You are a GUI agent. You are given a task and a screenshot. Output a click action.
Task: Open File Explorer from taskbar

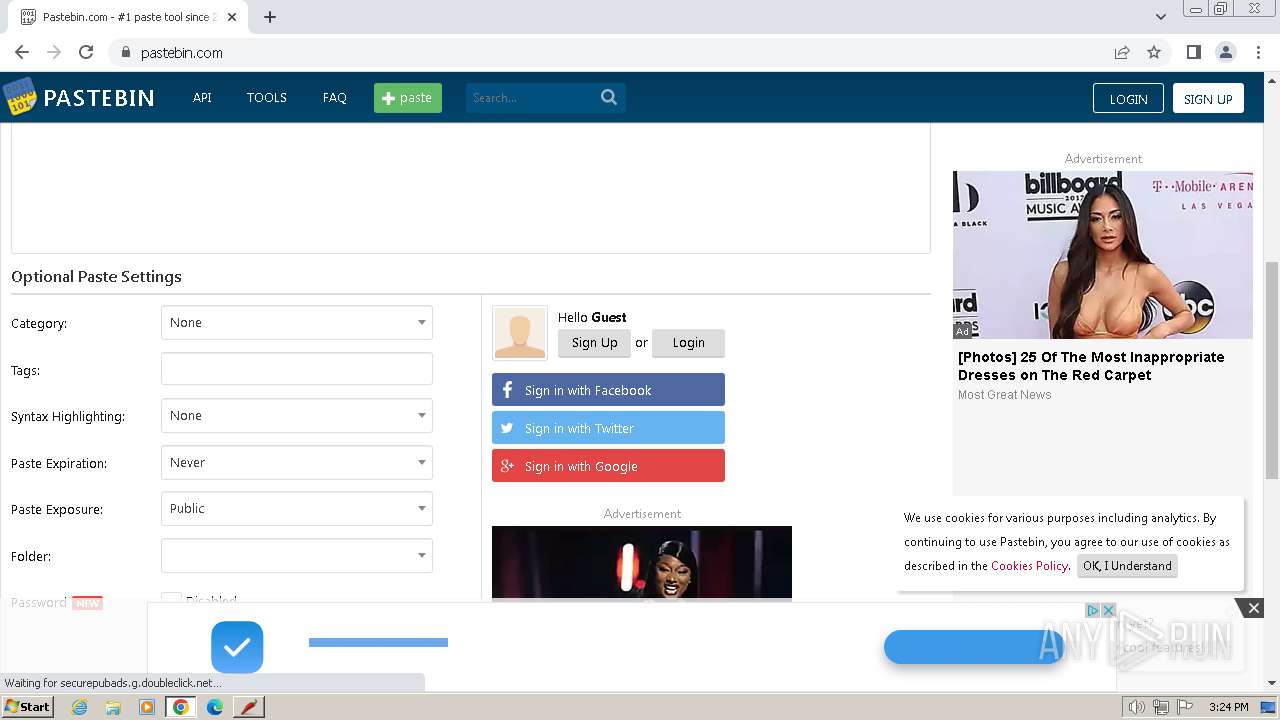coord(113,707)
